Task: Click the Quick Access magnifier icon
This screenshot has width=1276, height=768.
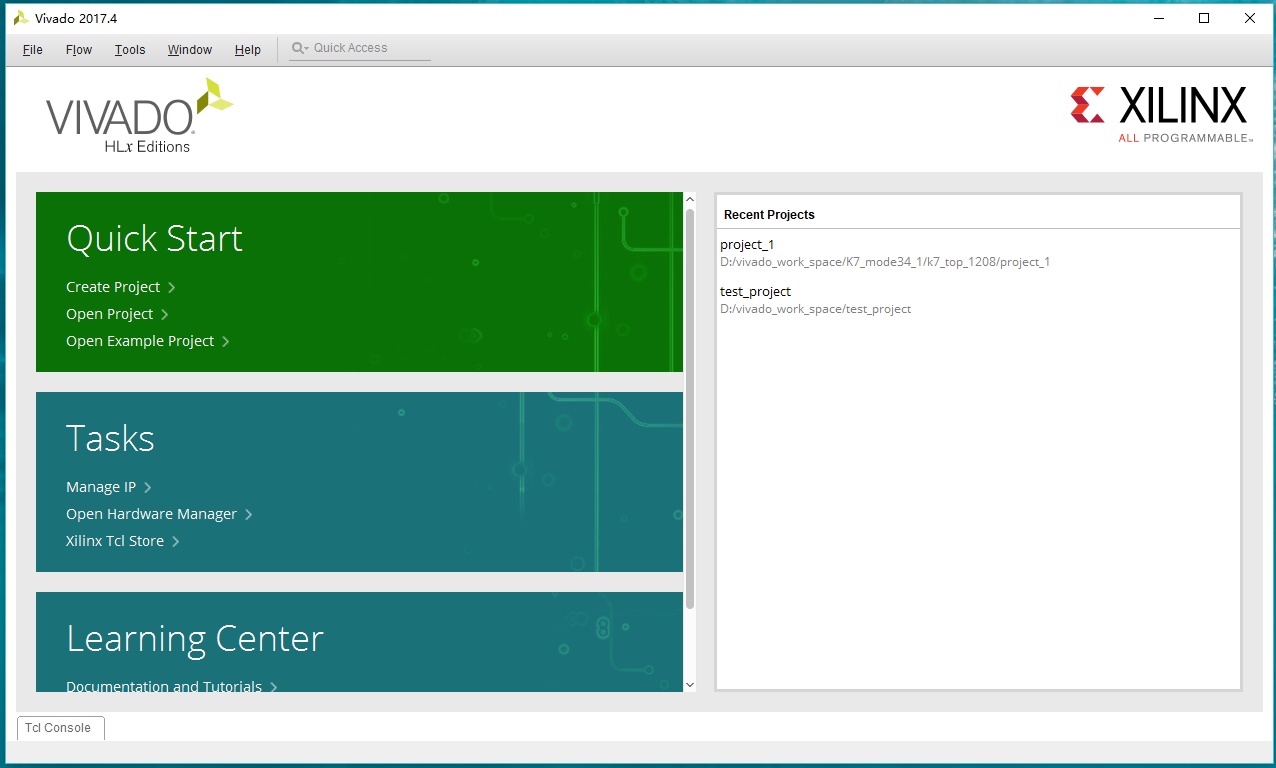Action: 299,48
